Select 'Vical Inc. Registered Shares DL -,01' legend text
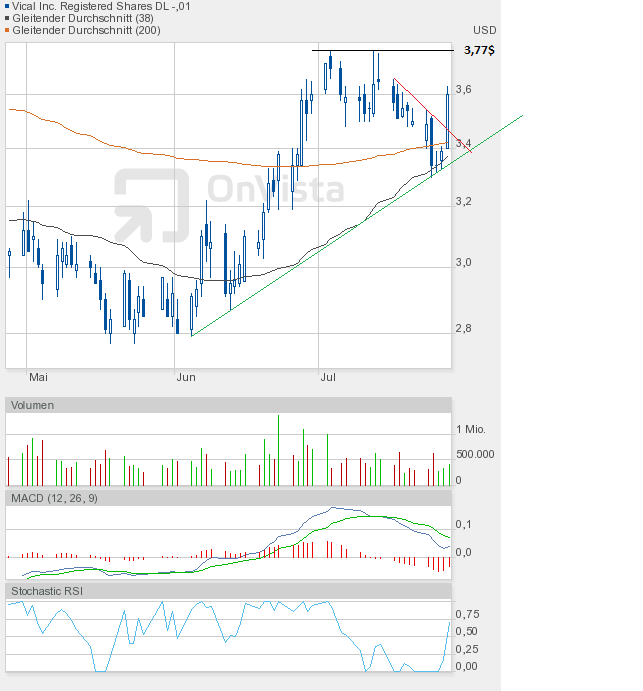The image size is (643, 691). pyautogui.click(x=101, y=6)
